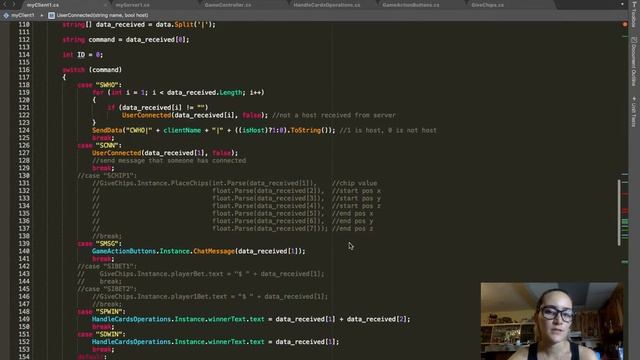Screen dimensions: 640x360
Task: Click the data.Split call on line 110
Action: (185, 24)
